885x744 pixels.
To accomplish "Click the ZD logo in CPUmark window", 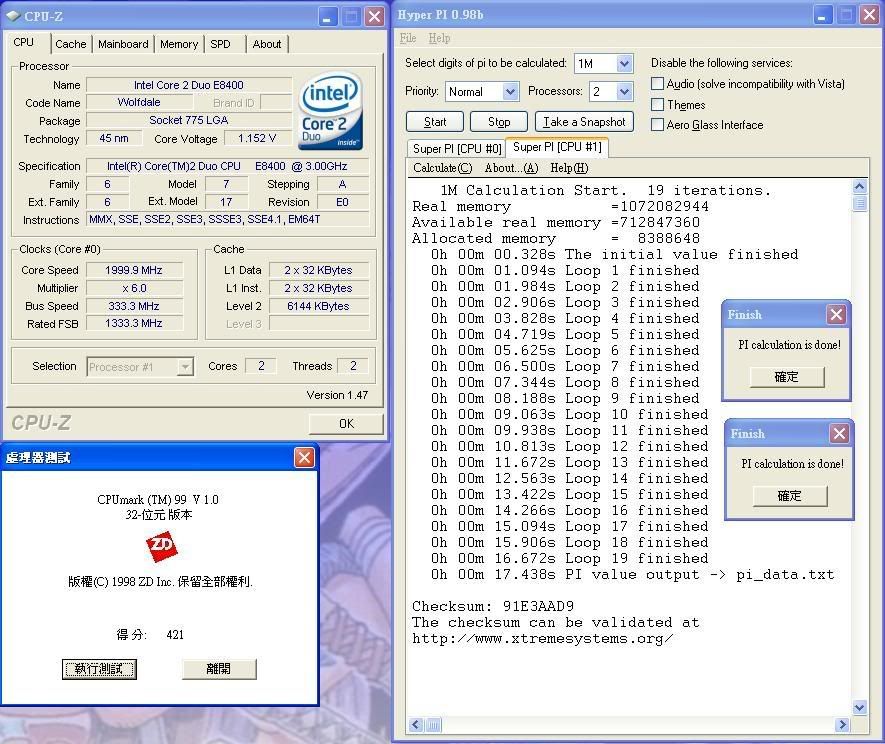I will (x=161, y=546).
